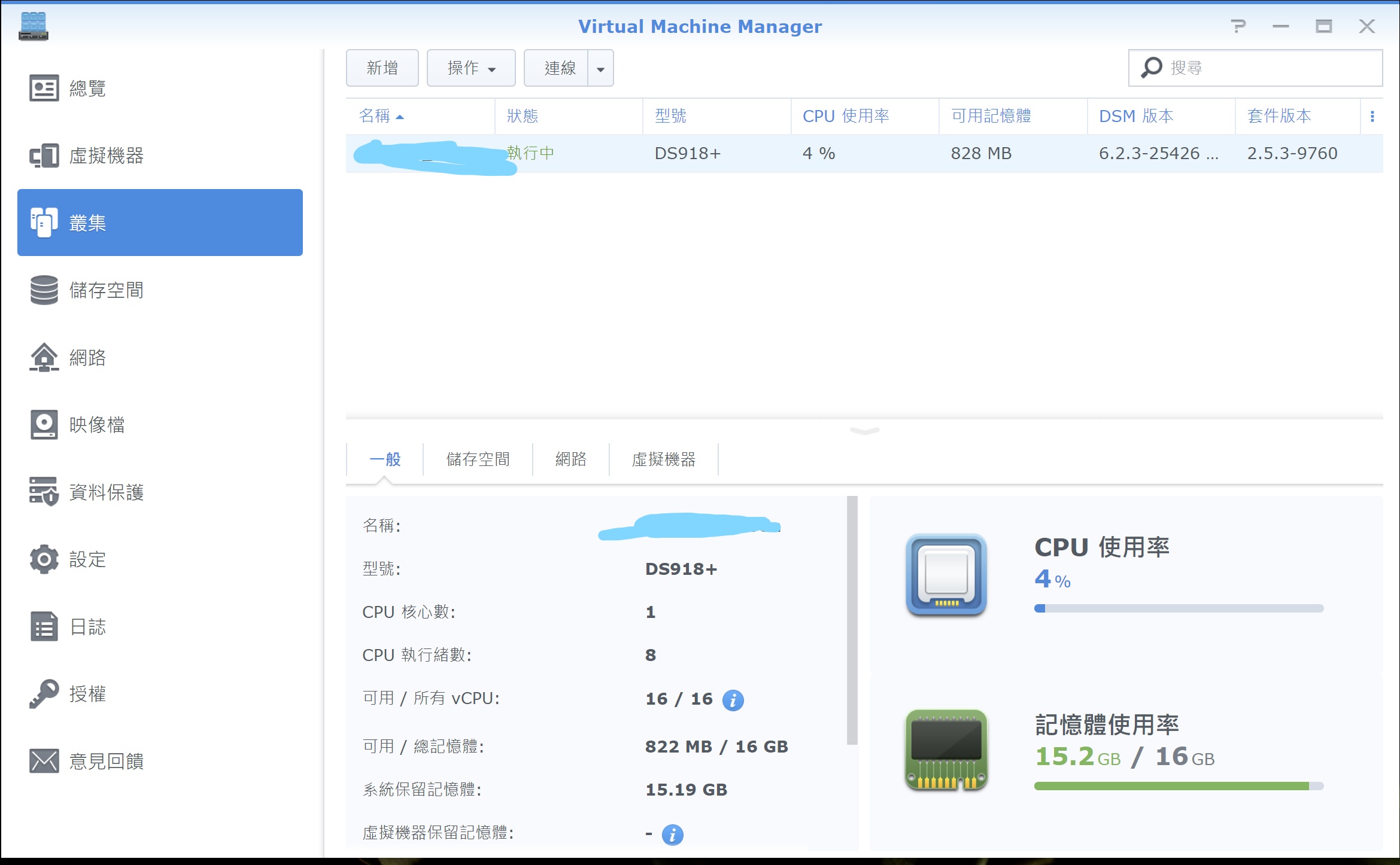1400x865 pixels.
Task: Select the 虛擬機器 virtual machine icon
Action: click(44, 156)
